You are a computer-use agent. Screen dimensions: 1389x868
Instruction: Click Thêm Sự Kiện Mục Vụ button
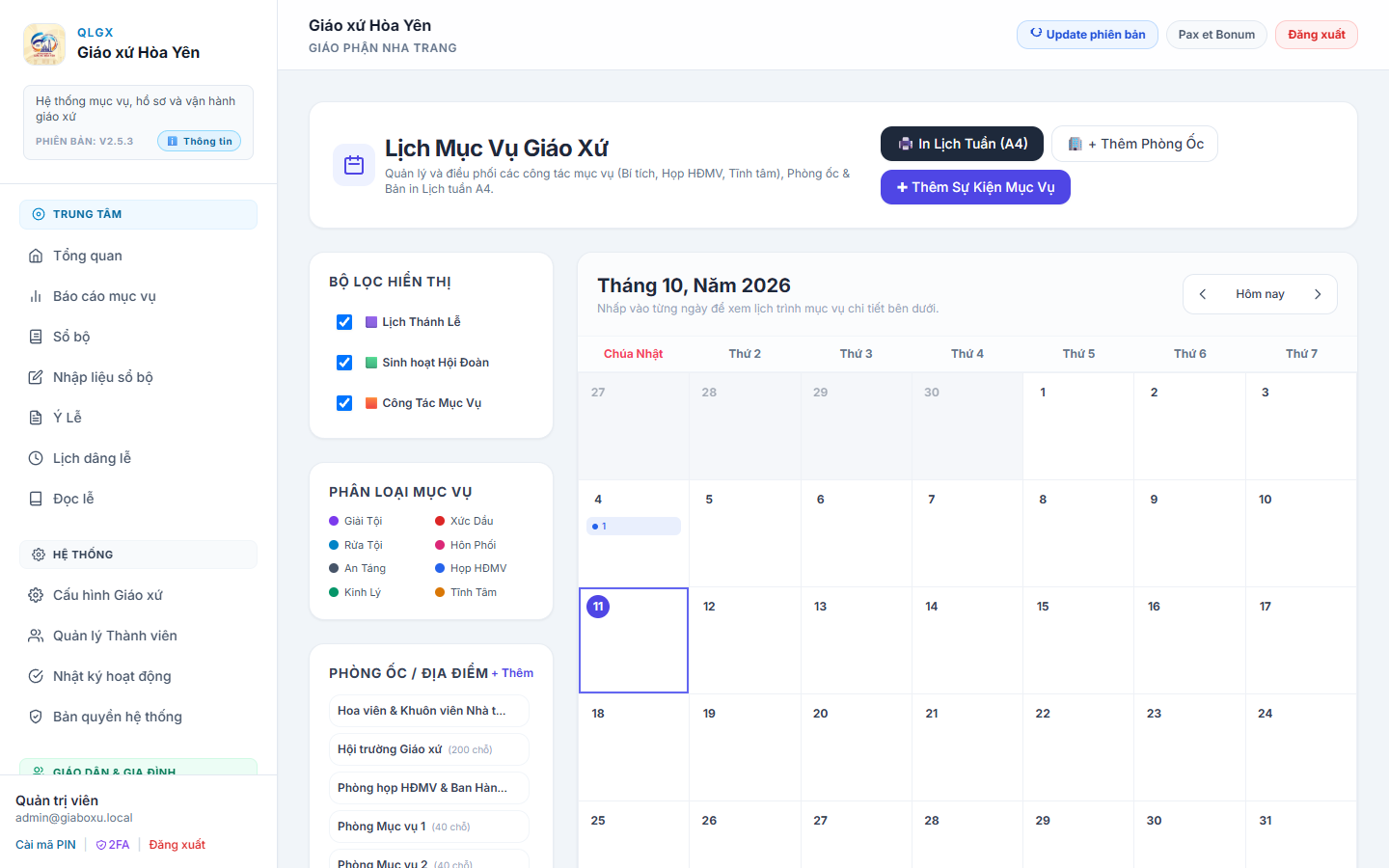pos(975,187)
